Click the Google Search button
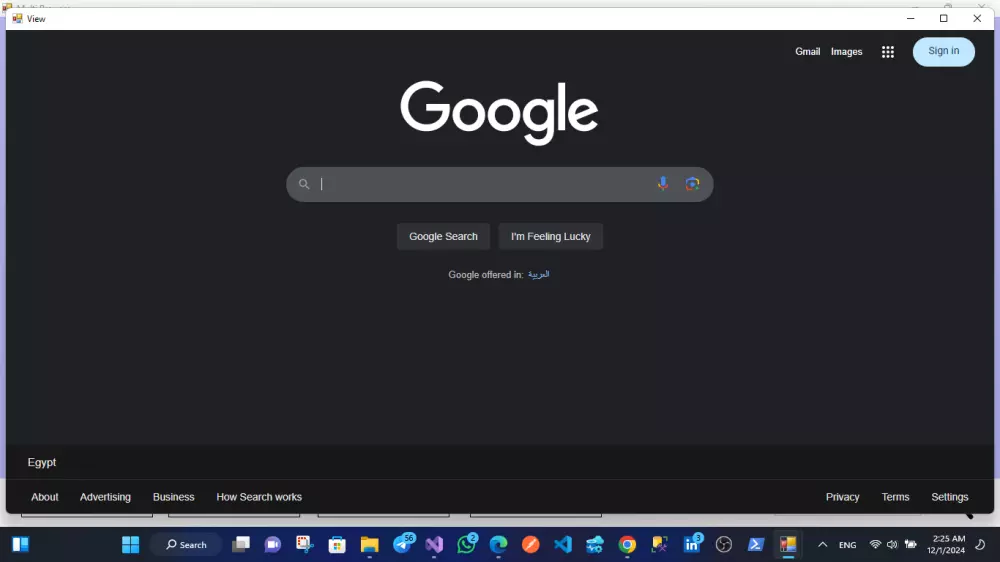 click(443, 236)
